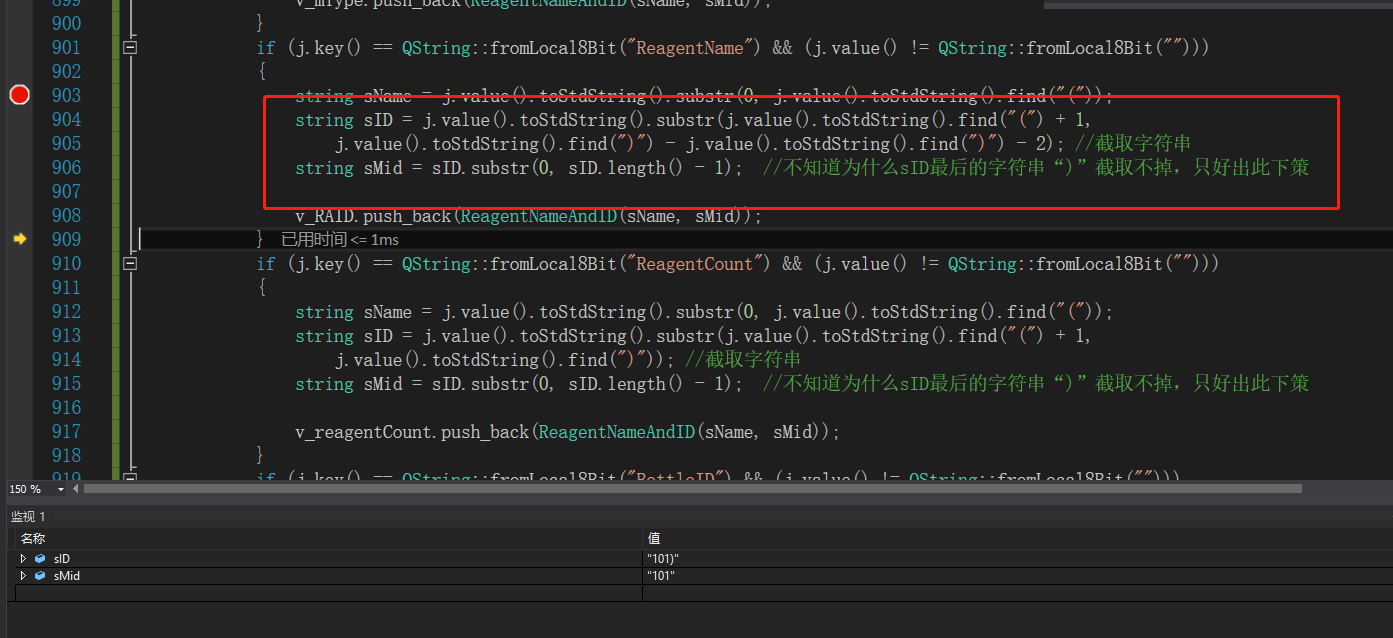Click the red breakpoint on line 903
Image resolution: width=1393 pixels, height=638 pixels.
click(x=19, y=95)
